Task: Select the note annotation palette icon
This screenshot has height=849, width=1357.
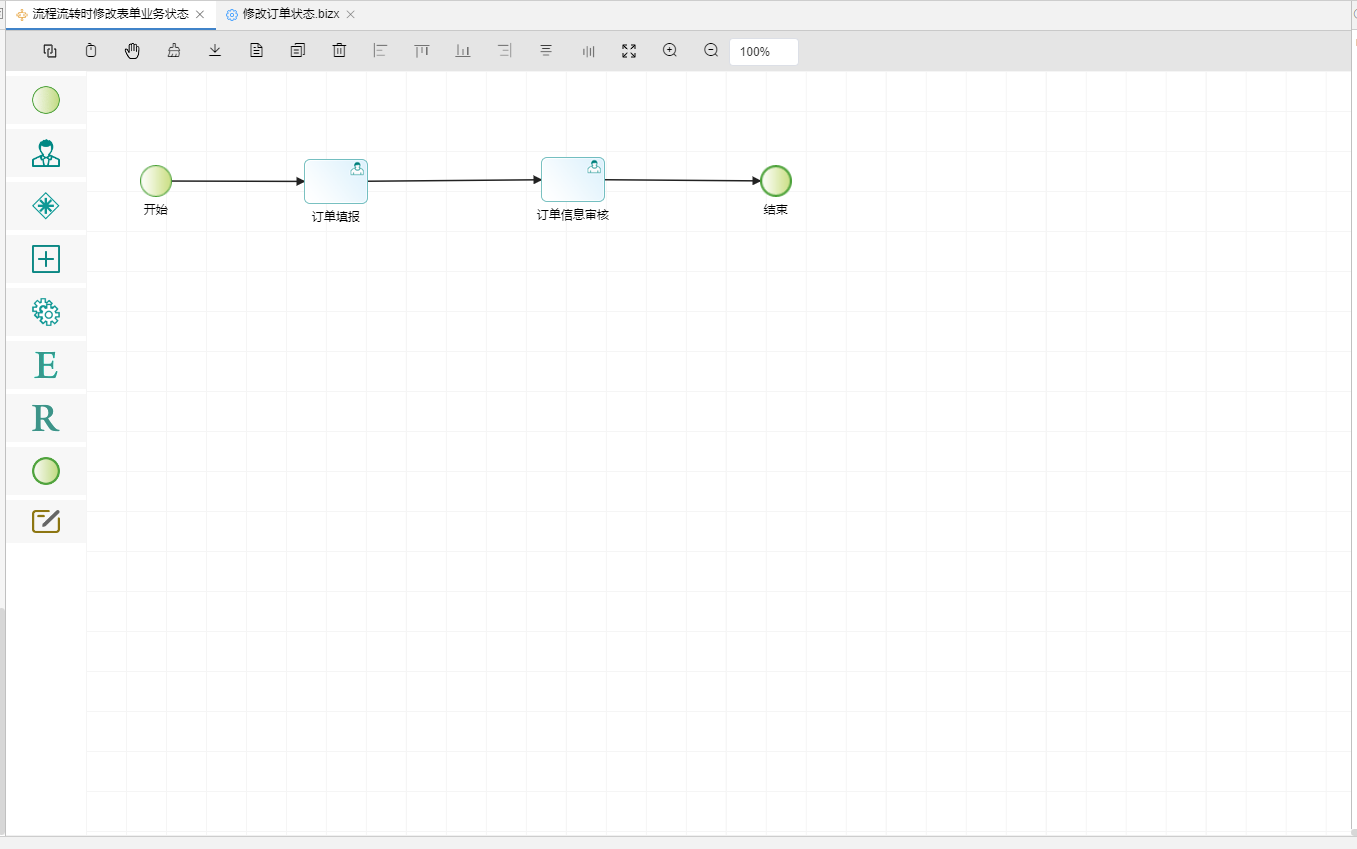Action: click(46, 521)
